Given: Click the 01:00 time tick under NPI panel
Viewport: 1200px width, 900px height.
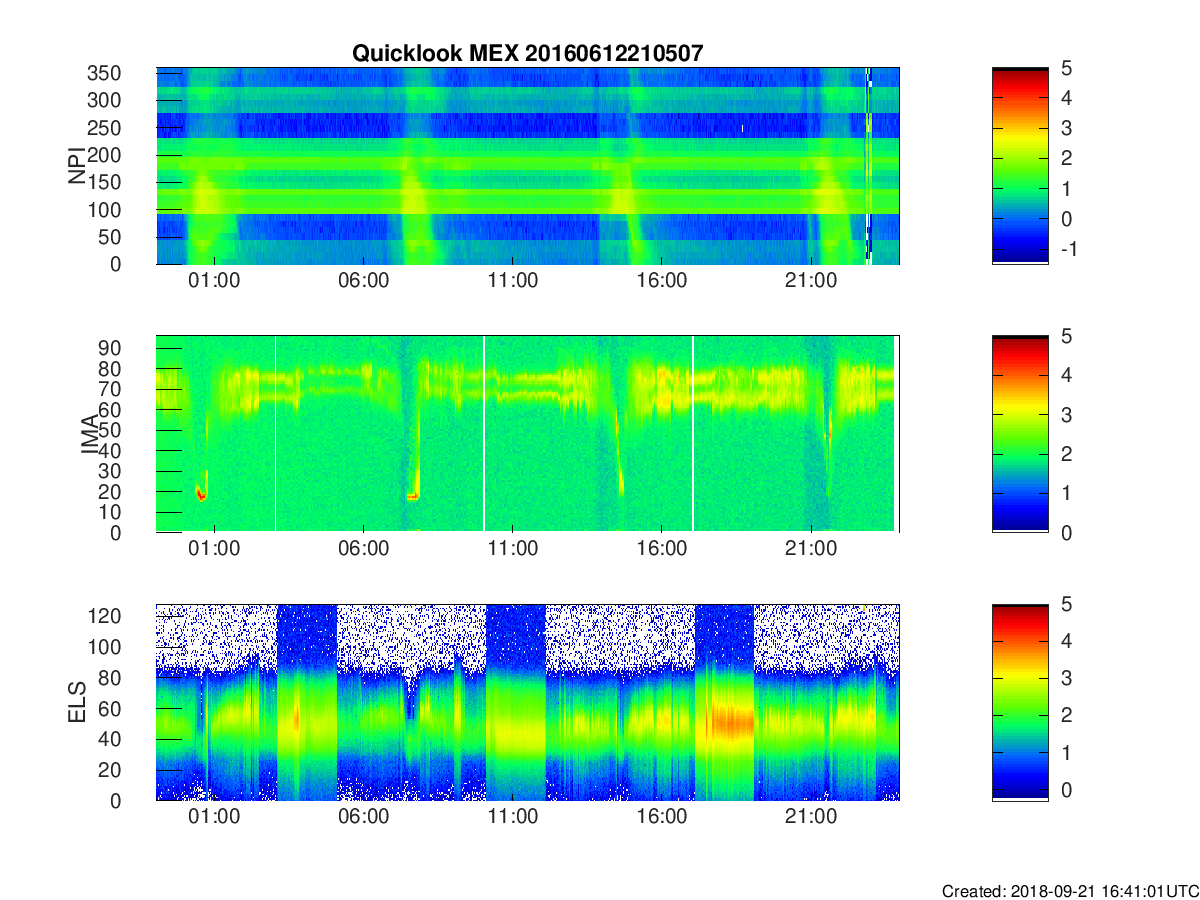Looking at the screenshot, I should tap(215, 282).
